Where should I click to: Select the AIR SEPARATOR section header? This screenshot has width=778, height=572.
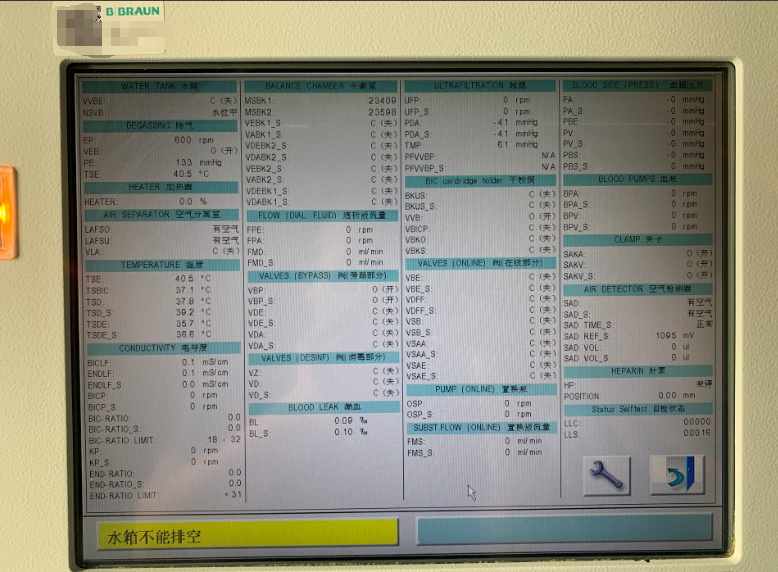(x=162, y=215)
